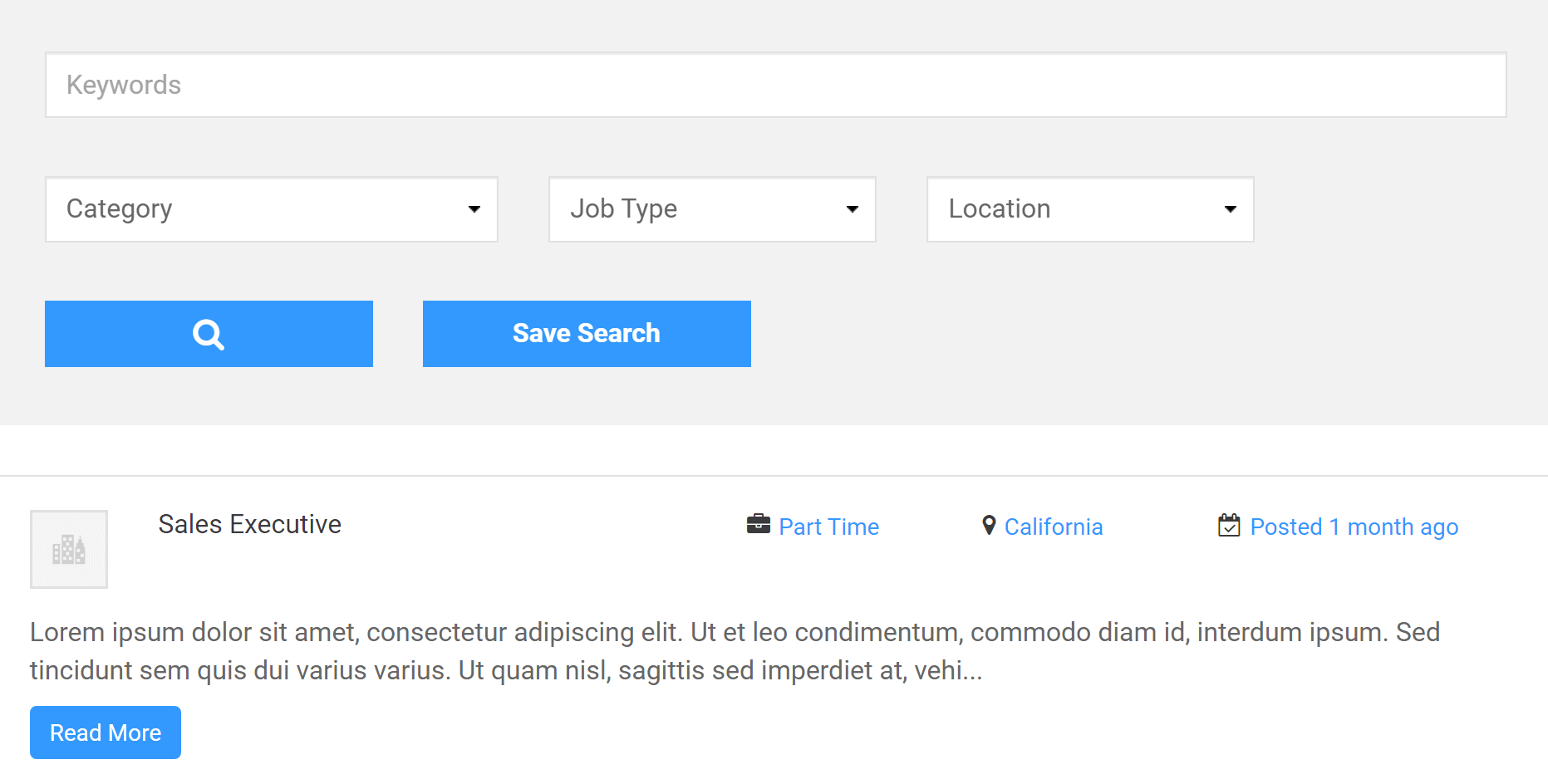The height and width of the screenshot is (784, 1548).
Task: Click the Read More button
Action: [105, 732]
